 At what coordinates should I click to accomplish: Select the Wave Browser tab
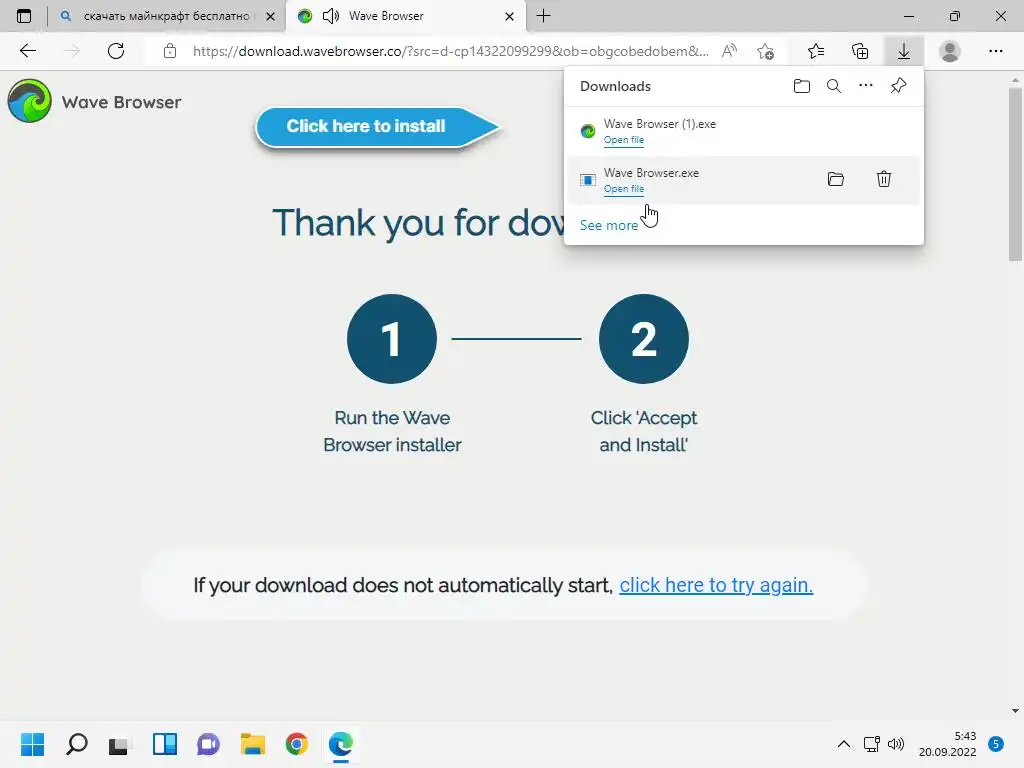(x=405, y=16)
